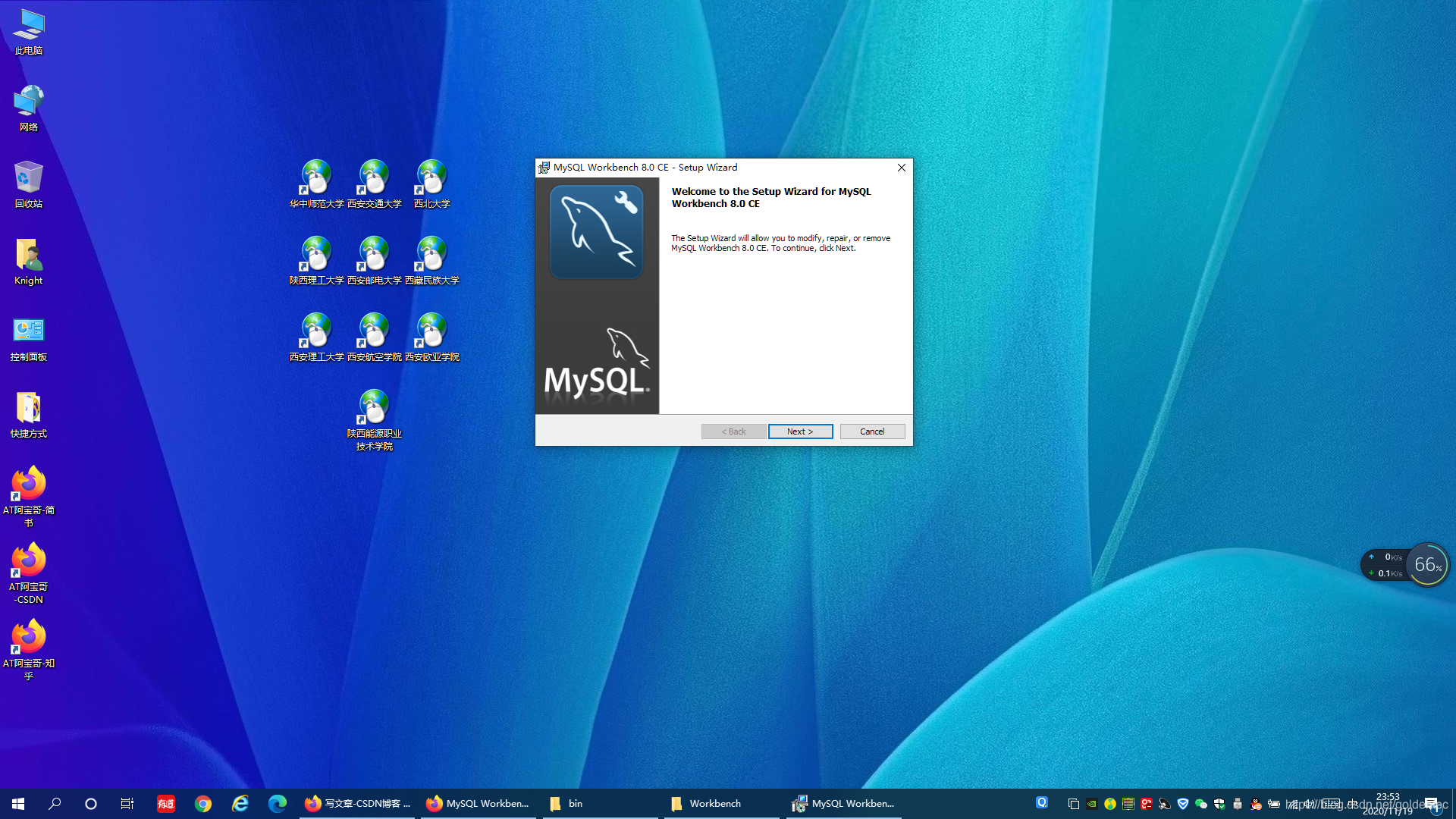1456x819 pixels.
Task: Click the installer icon in wizard title bar
Action: pos(544,168)
